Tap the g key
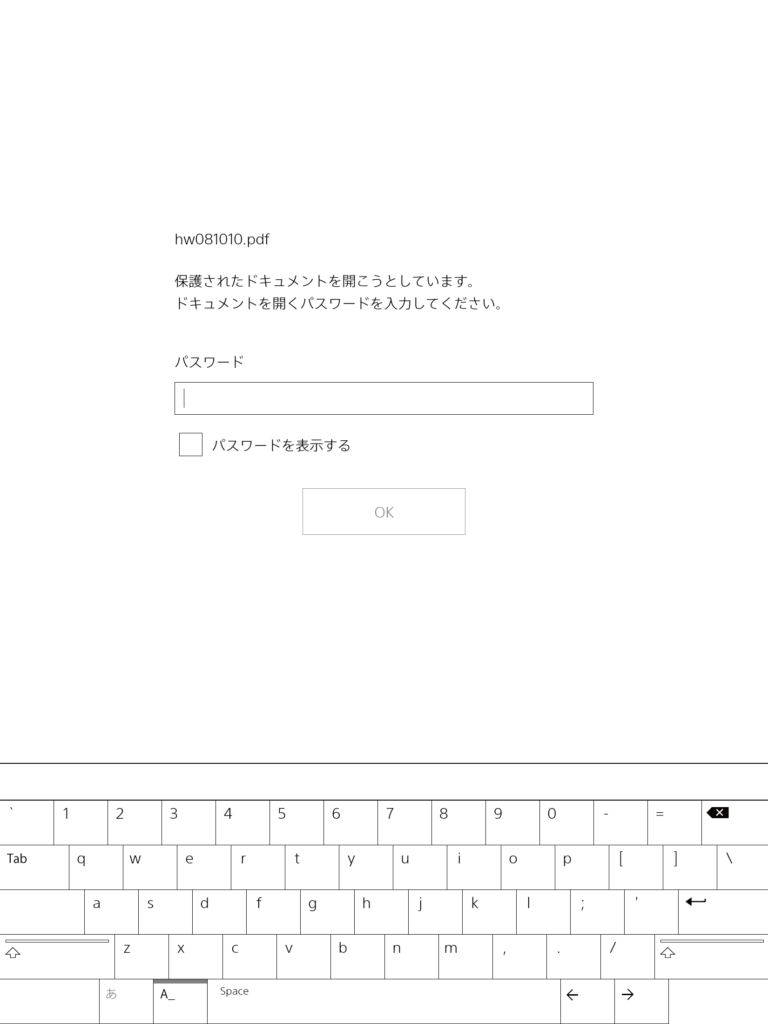This screenshot has width=768, height=1024. (328, 912)
